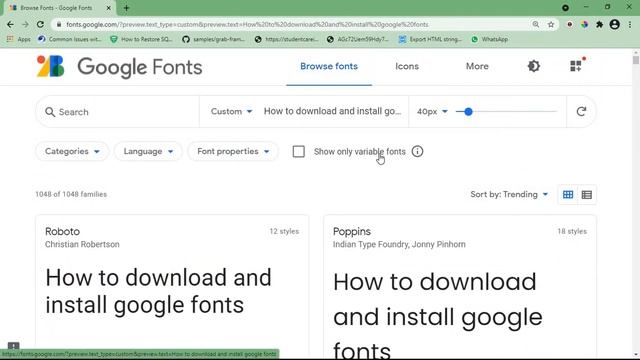Screen dimensions: 640x360
Task: Open the More menu
Action: click(477, 66)
